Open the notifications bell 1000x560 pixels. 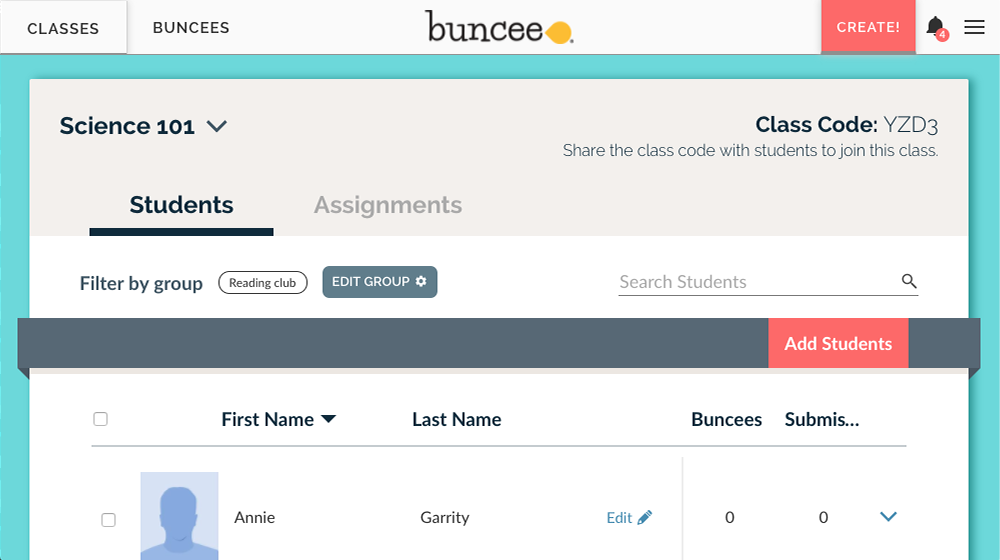(x=935, y=27)
